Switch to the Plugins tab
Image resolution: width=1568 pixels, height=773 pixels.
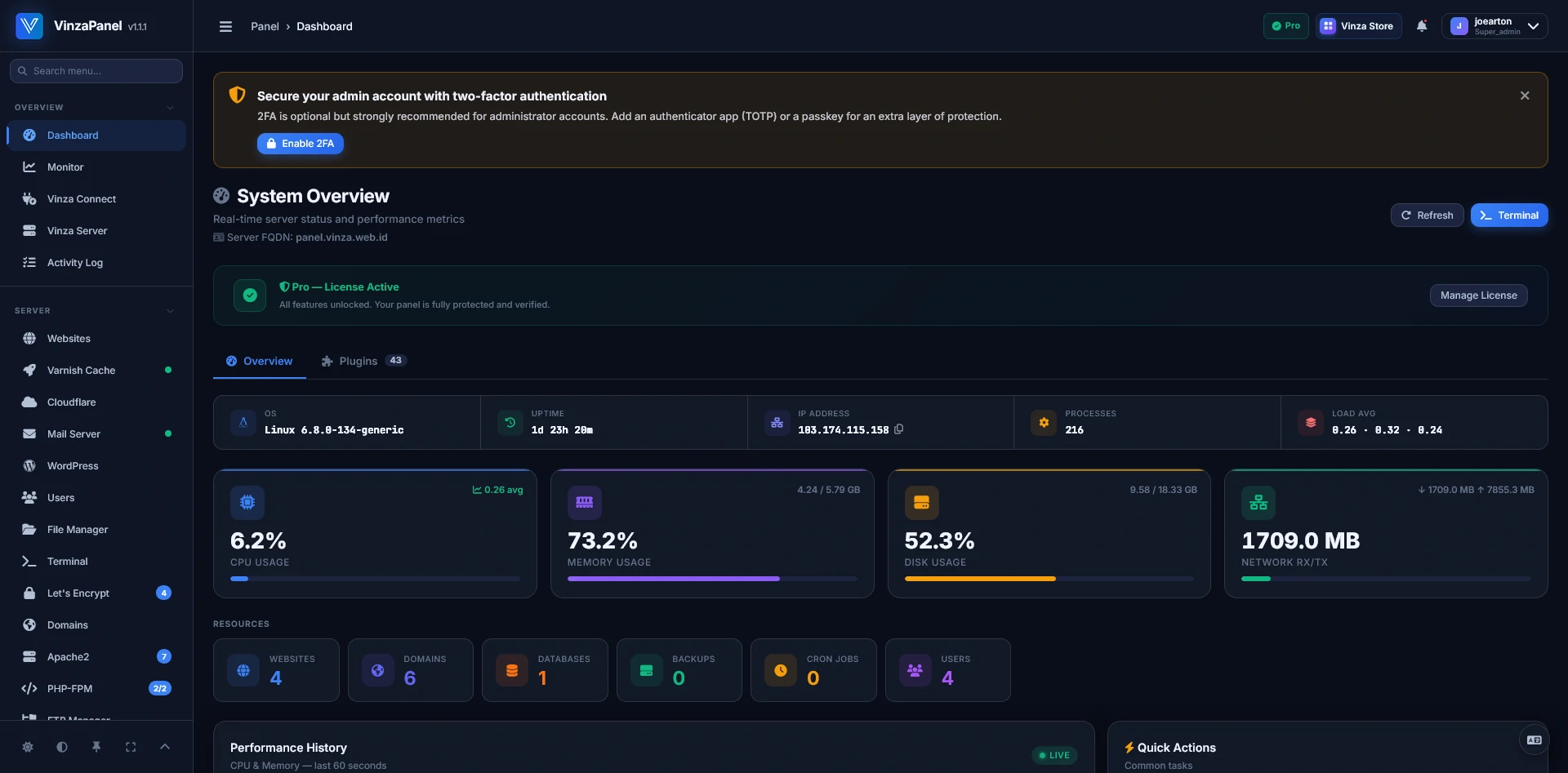(364, 361)
